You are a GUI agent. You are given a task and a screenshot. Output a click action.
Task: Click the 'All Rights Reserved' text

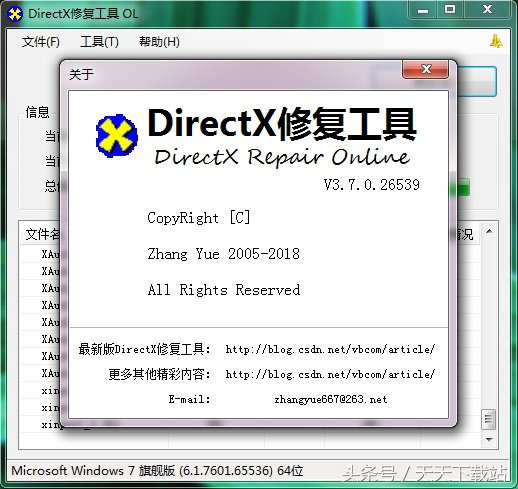coord(224,290)
